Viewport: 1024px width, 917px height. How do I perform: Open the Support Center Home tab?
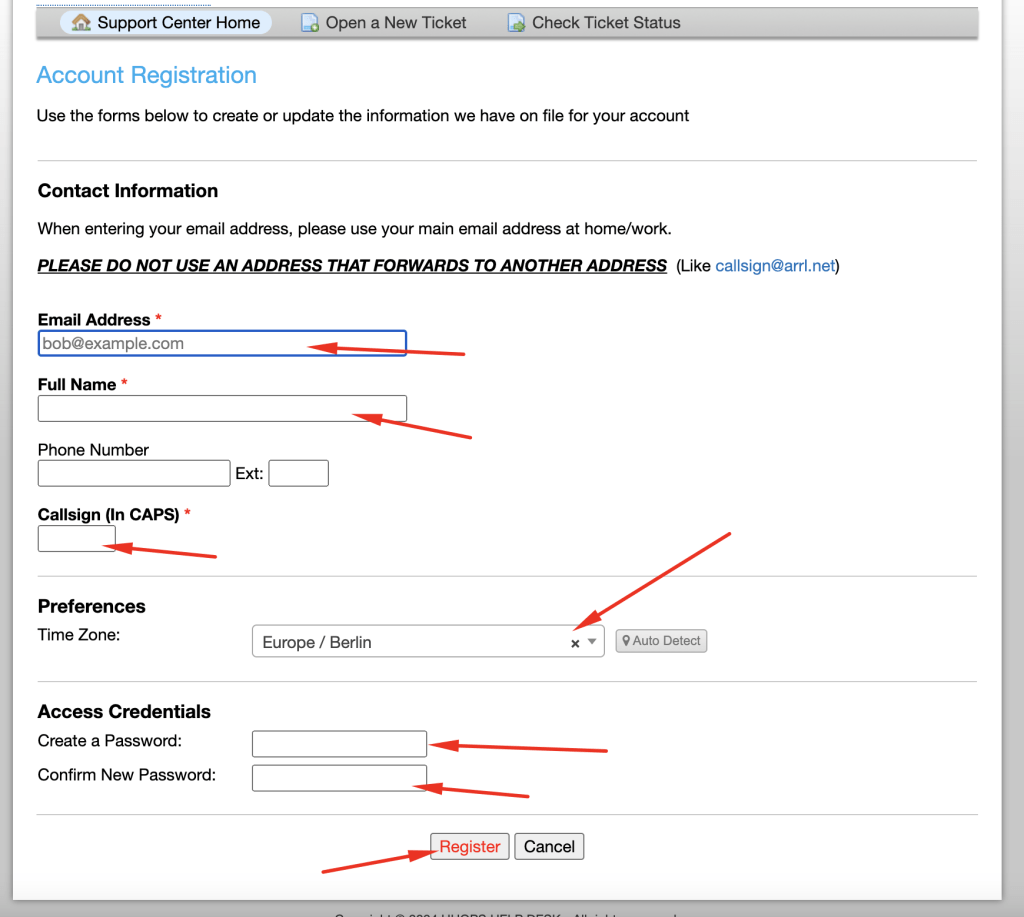point(178,22)
